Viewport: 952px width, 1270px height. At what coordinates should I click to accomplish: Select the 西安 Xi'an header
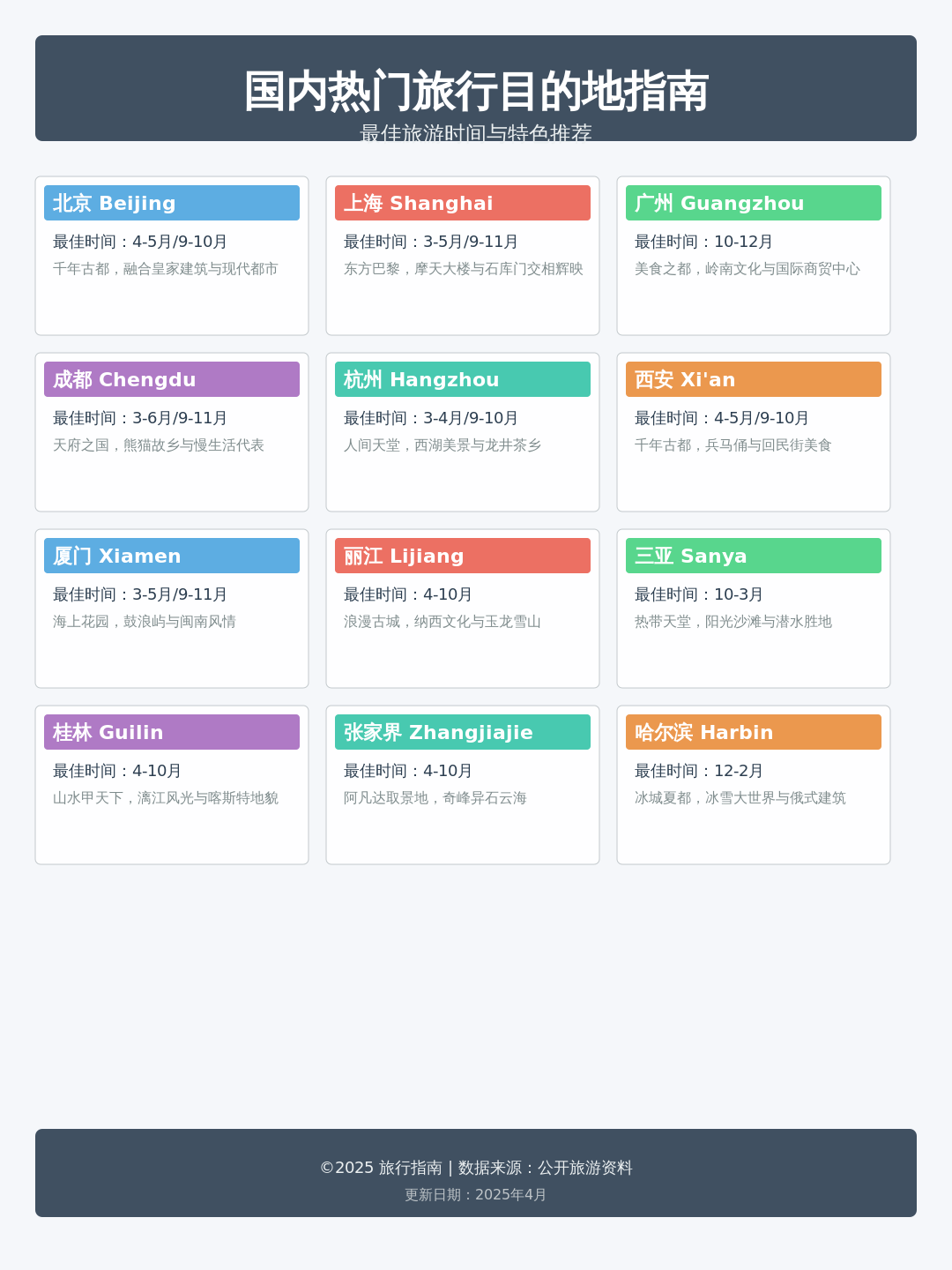point(754,379)
